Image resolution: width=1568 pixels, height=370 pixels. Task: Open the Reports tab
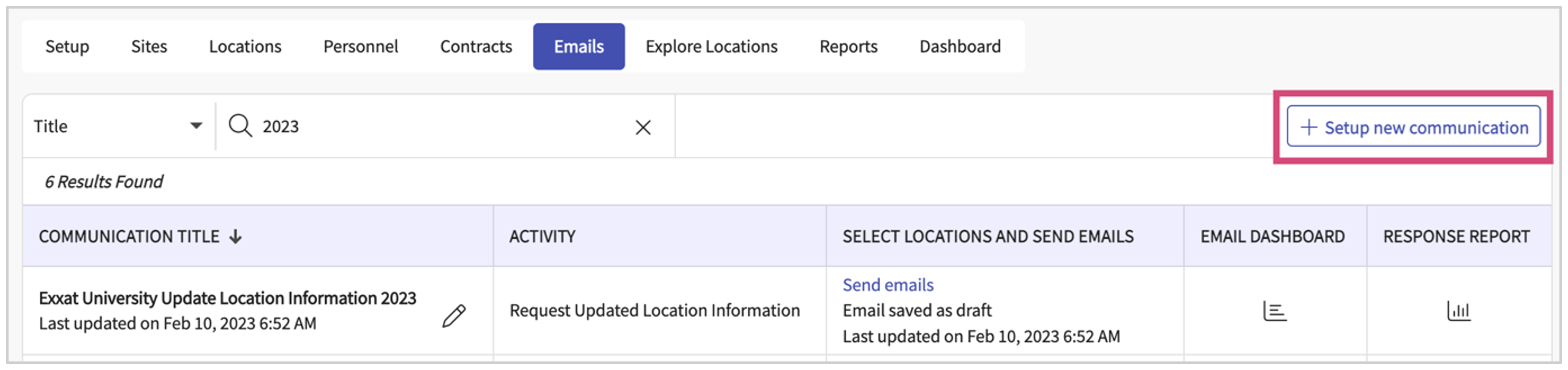pyautogui.click(x=848, y=47)
